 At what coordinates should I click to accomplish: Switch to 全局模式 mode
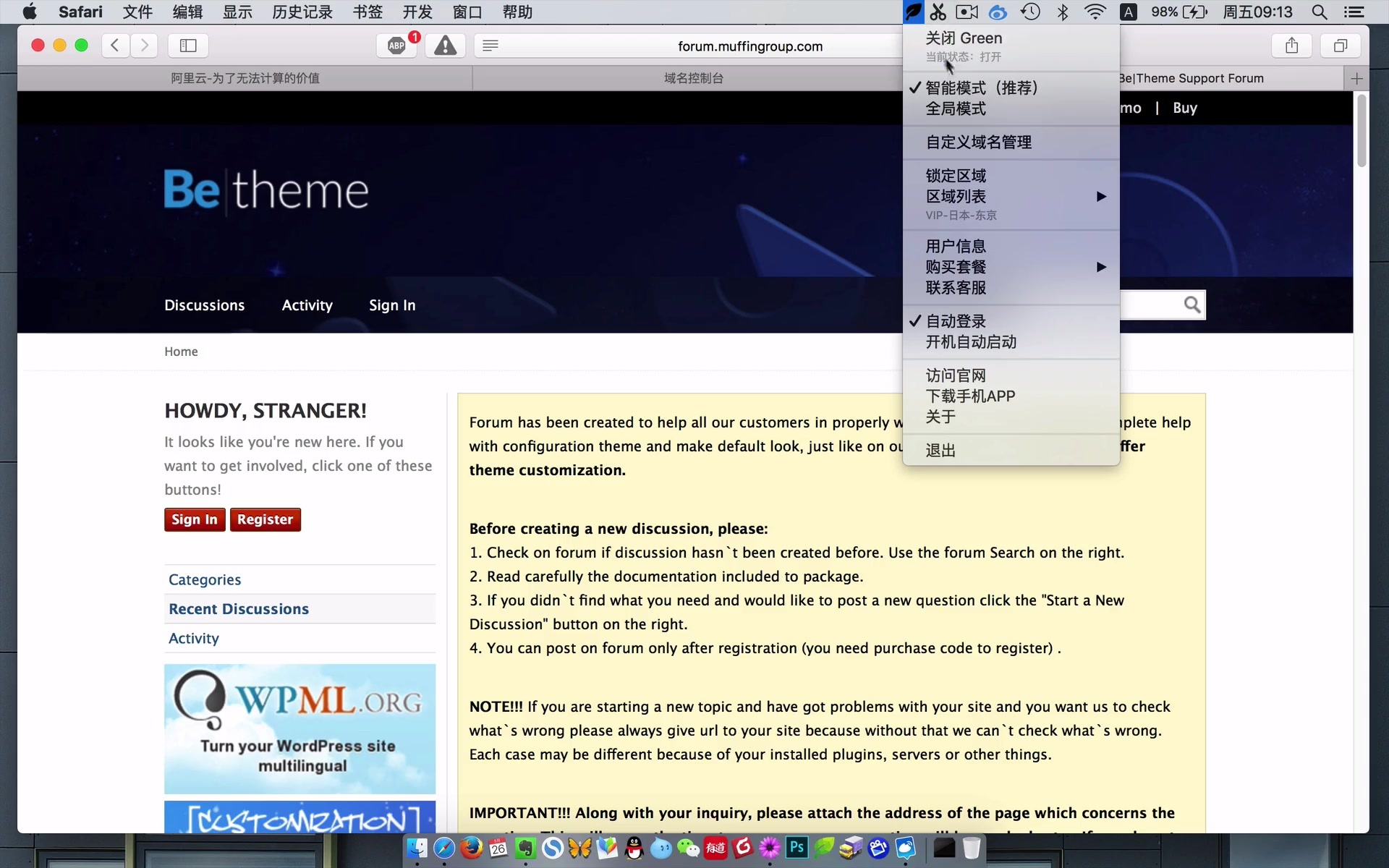coord(1011,109)
